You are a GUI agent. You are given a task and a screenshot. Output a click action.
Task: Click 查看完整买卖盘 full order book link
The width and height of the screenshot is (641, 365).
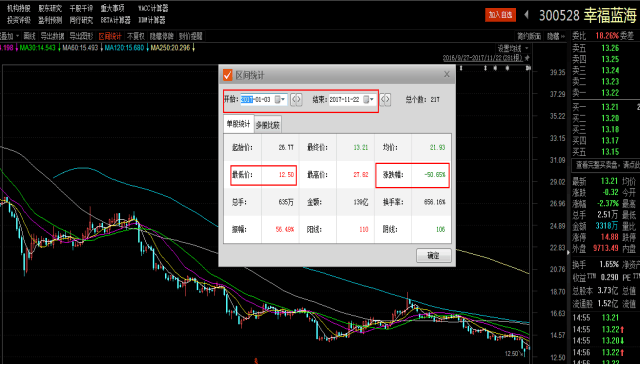coord(606,166)
